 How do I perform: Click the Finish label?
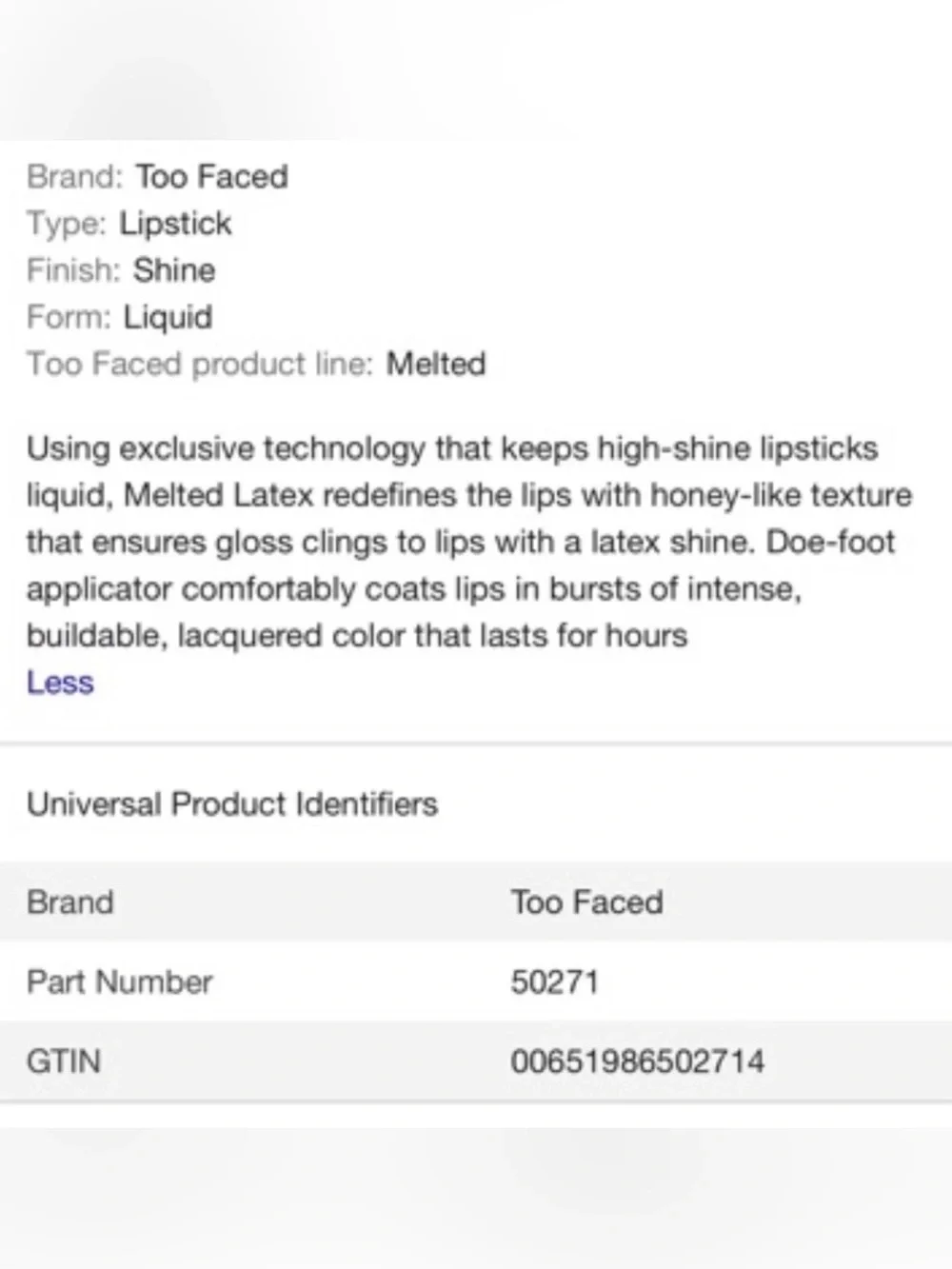[73, 270]
